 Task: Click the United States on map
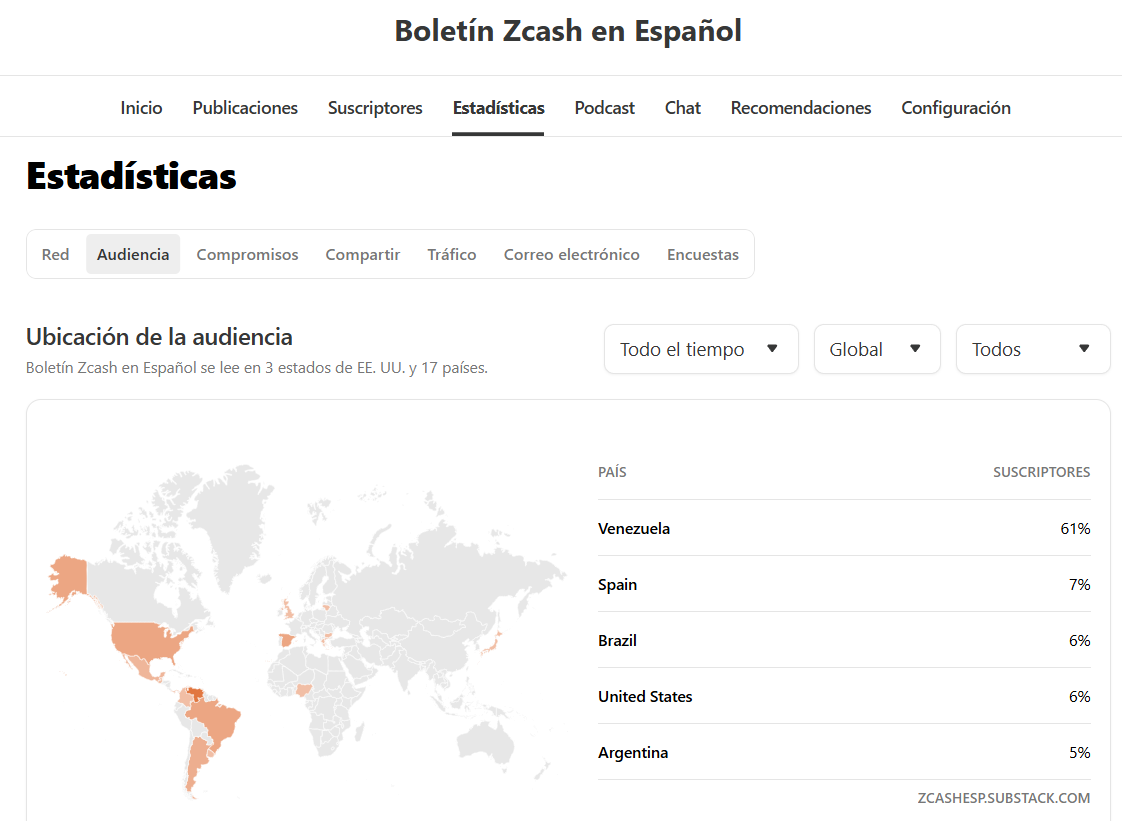(150, 640)
